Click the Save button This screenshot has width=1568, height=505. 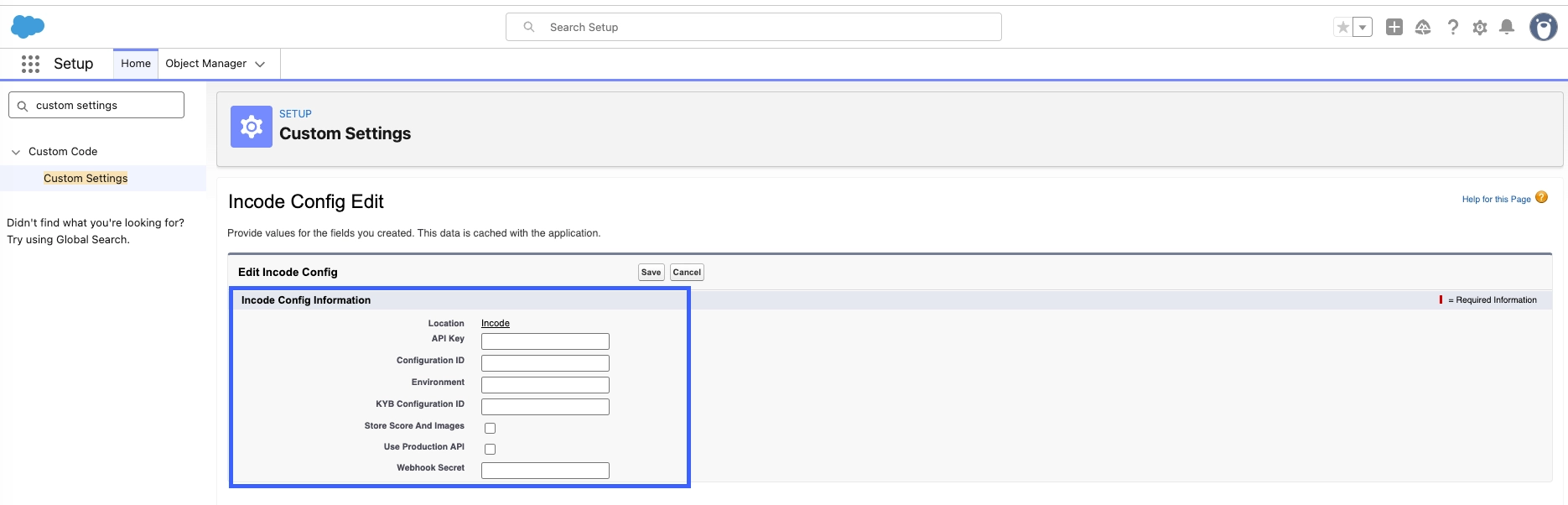652,273
